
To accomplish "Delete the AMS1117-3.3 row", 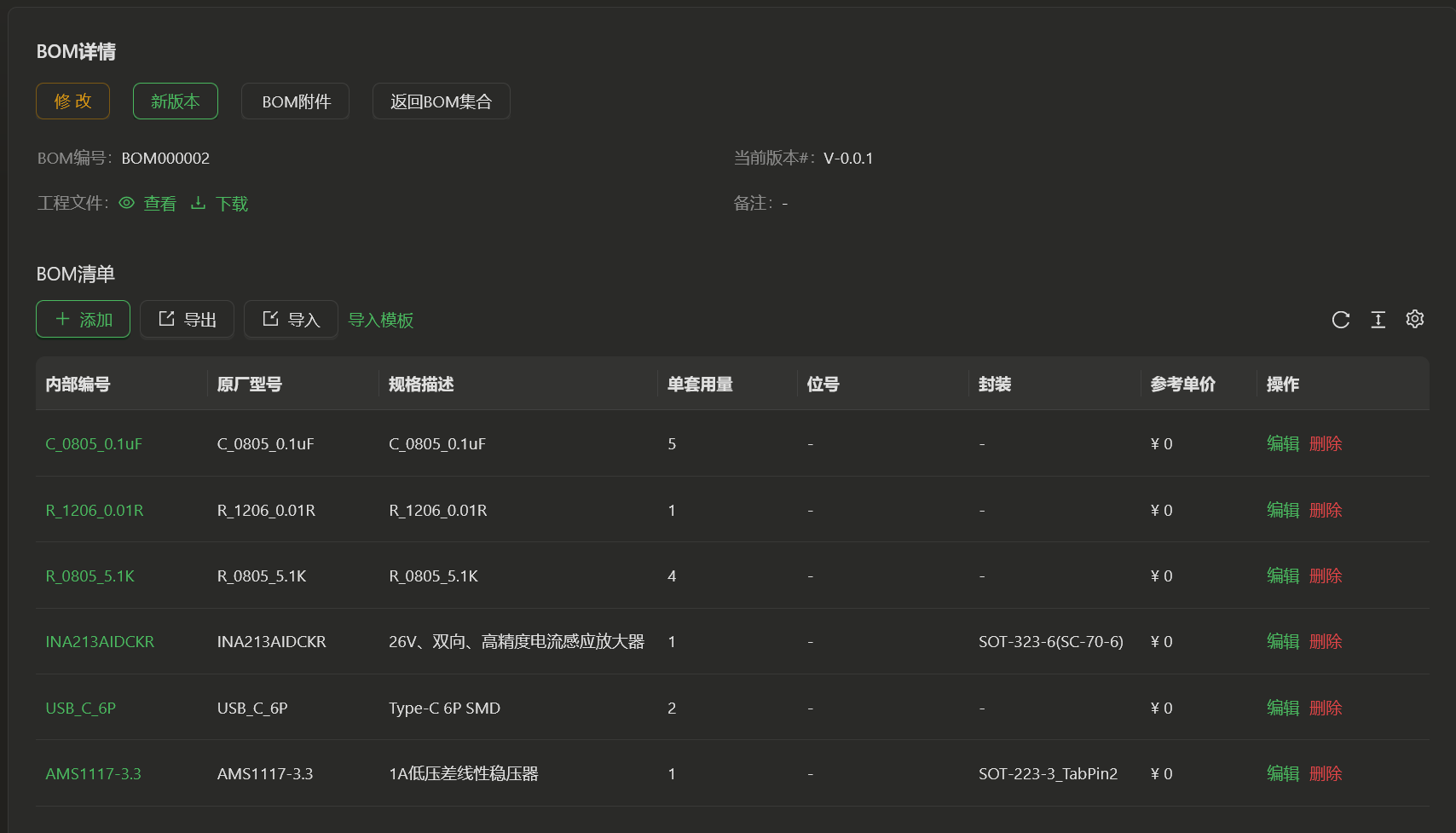I will (1326, 773).
